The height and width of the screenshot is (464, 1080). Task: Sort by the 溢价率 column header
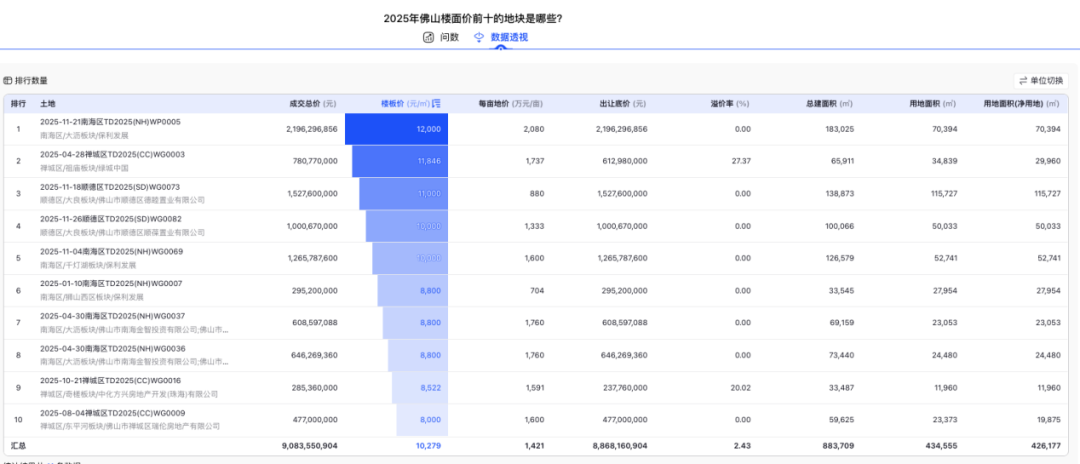[x=729, y=104]
